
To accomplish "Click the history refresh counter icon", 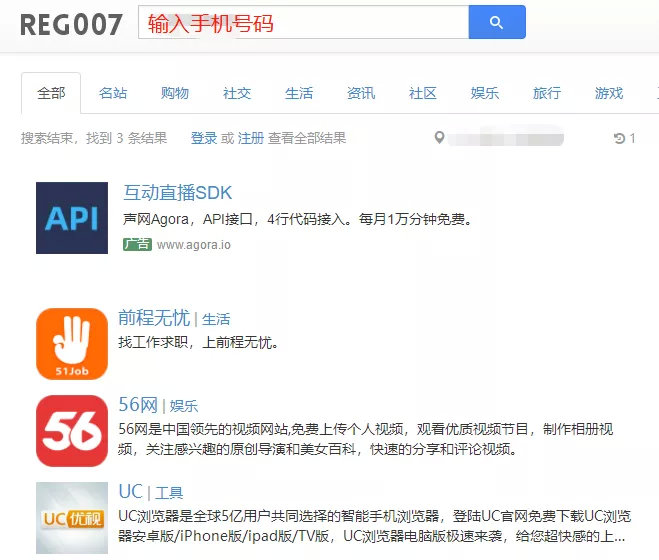I will coord(619,138).
